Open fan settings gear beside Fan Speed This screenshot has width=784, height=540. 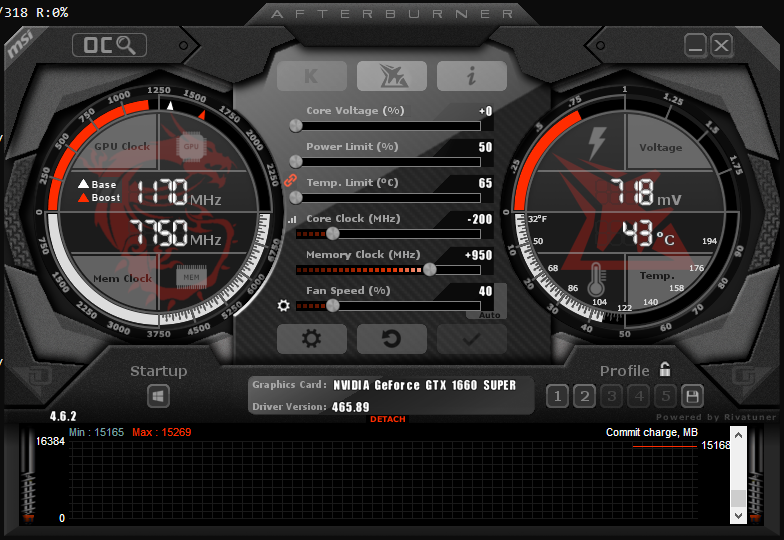[x=284, y=305]
